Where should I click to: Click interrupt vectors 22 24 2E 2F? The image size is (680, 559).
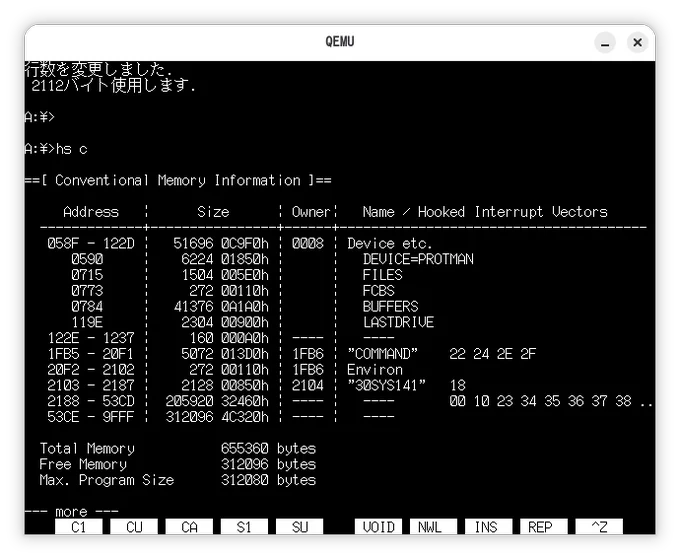(493, 353)
